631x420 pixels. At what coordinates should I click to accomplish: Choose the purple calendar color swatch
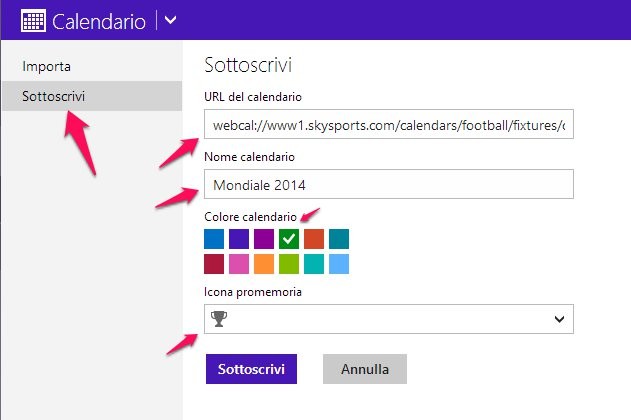[x=264, y=239]
